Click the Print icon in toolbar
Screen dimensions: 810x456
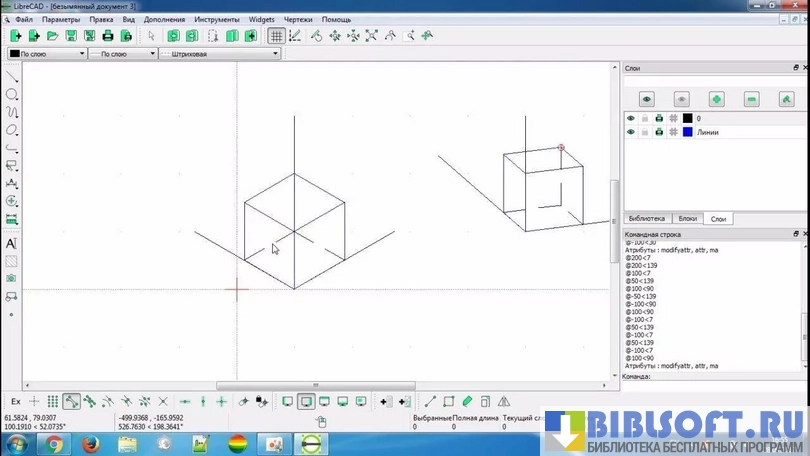click(x=108, y=36)
